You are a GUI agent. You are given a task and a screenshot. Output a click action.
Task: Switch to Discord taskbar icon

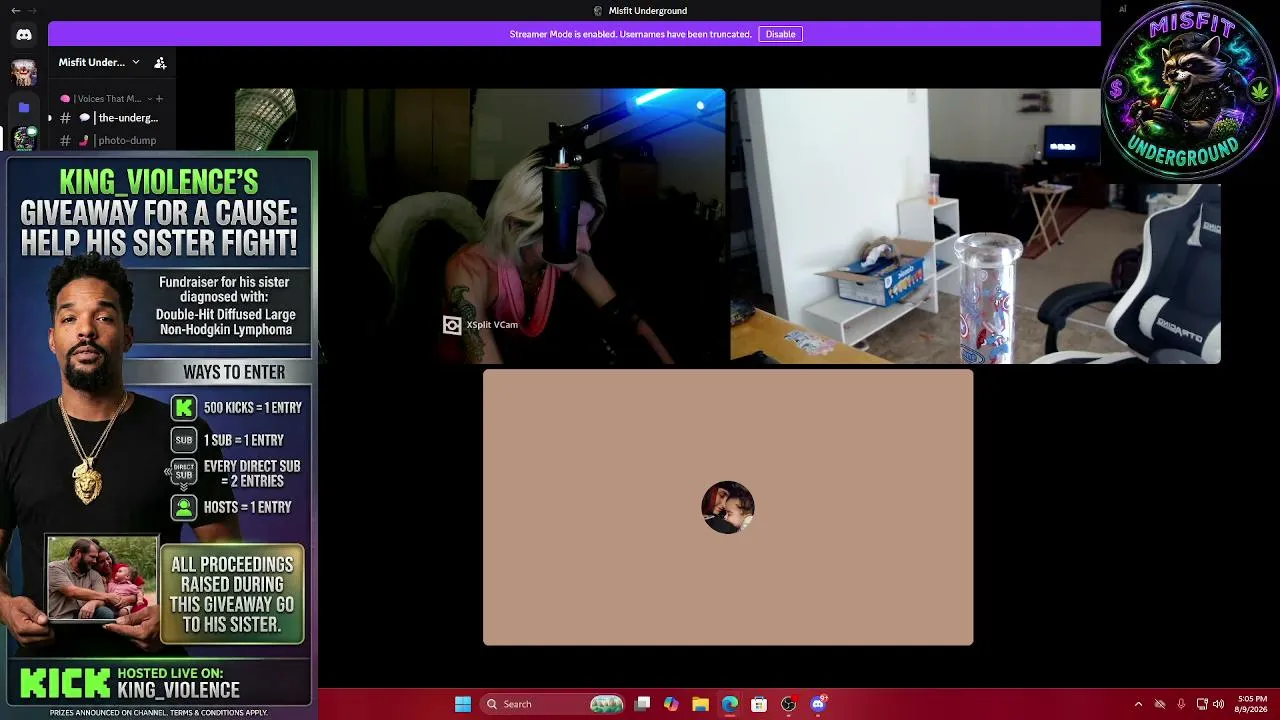click(x=818, y=704)
